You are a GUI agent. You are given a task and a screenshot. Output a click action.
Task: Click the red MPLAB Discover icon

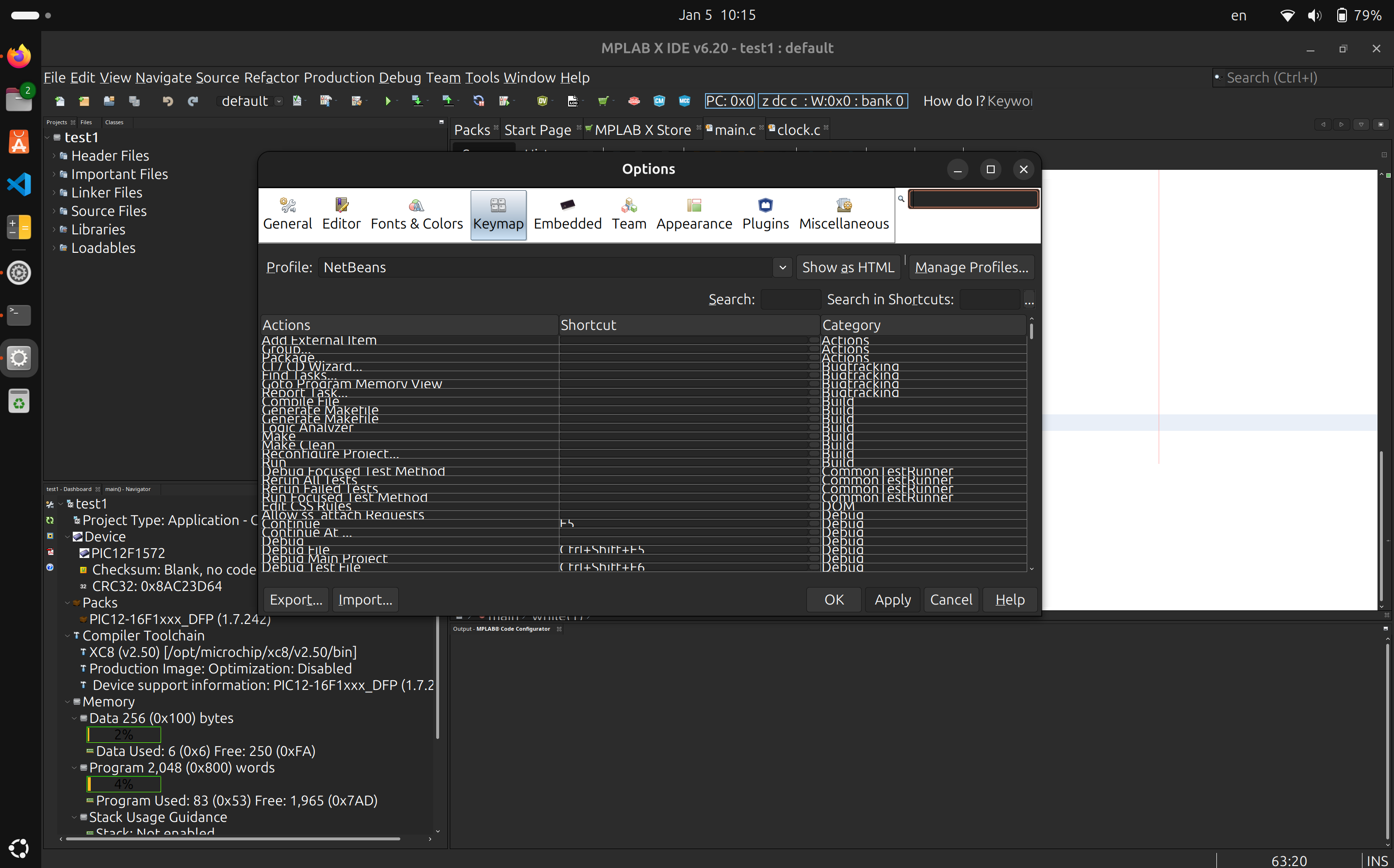634,101
